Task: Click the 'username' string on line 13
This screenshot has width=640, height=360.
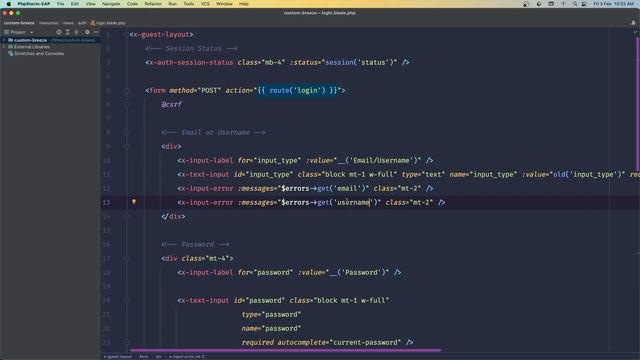Action: click(352, 202)
